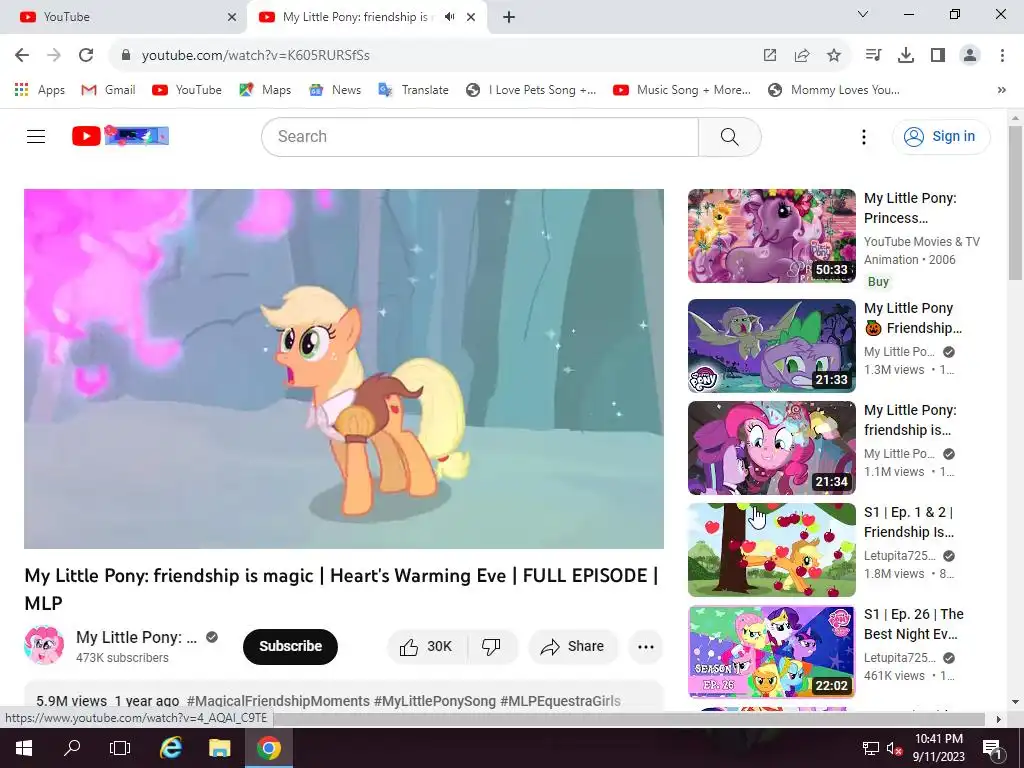Open Apps shortcut in bookmarks bar
The width and height of the screenshot is (1024, 768).
click(x=40, y=90)
